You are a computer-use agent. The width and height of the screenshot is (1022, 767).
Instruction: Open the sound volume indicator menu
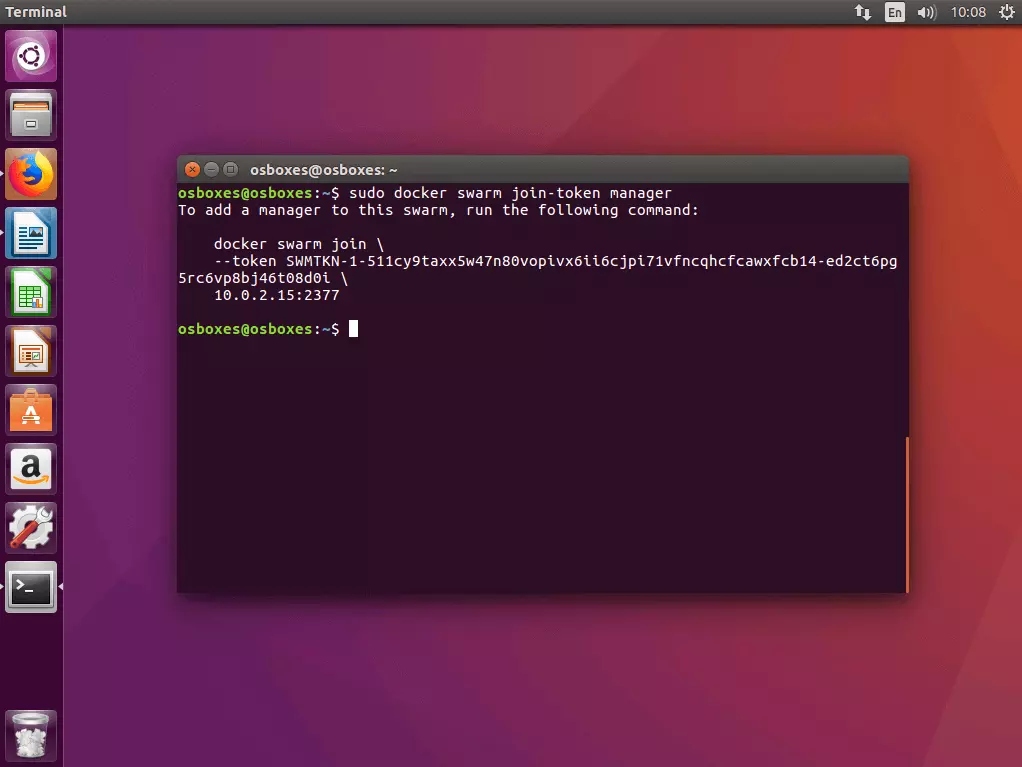click(x=926, y=12)
